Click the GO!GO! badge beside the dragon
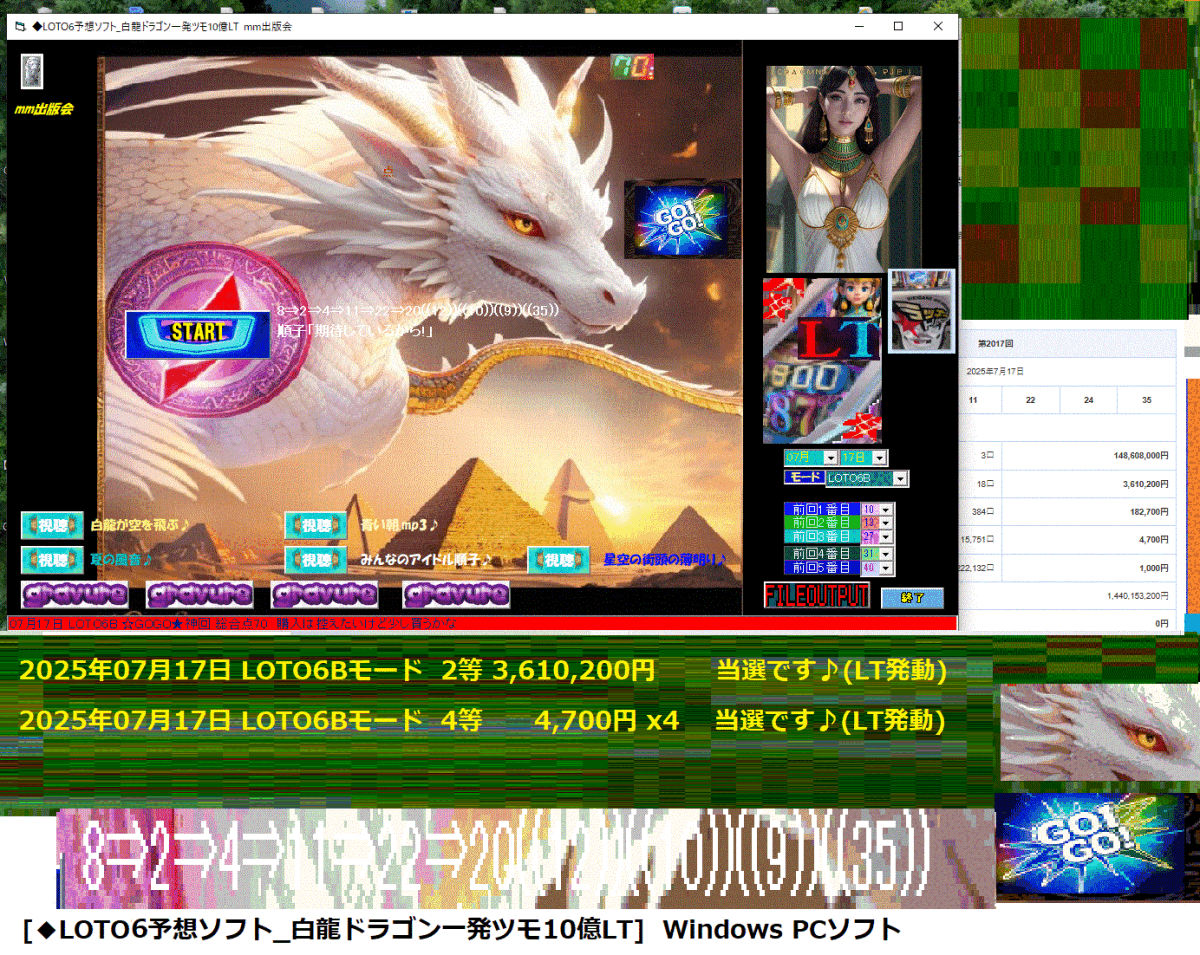1200x955 pixels. 683,220
